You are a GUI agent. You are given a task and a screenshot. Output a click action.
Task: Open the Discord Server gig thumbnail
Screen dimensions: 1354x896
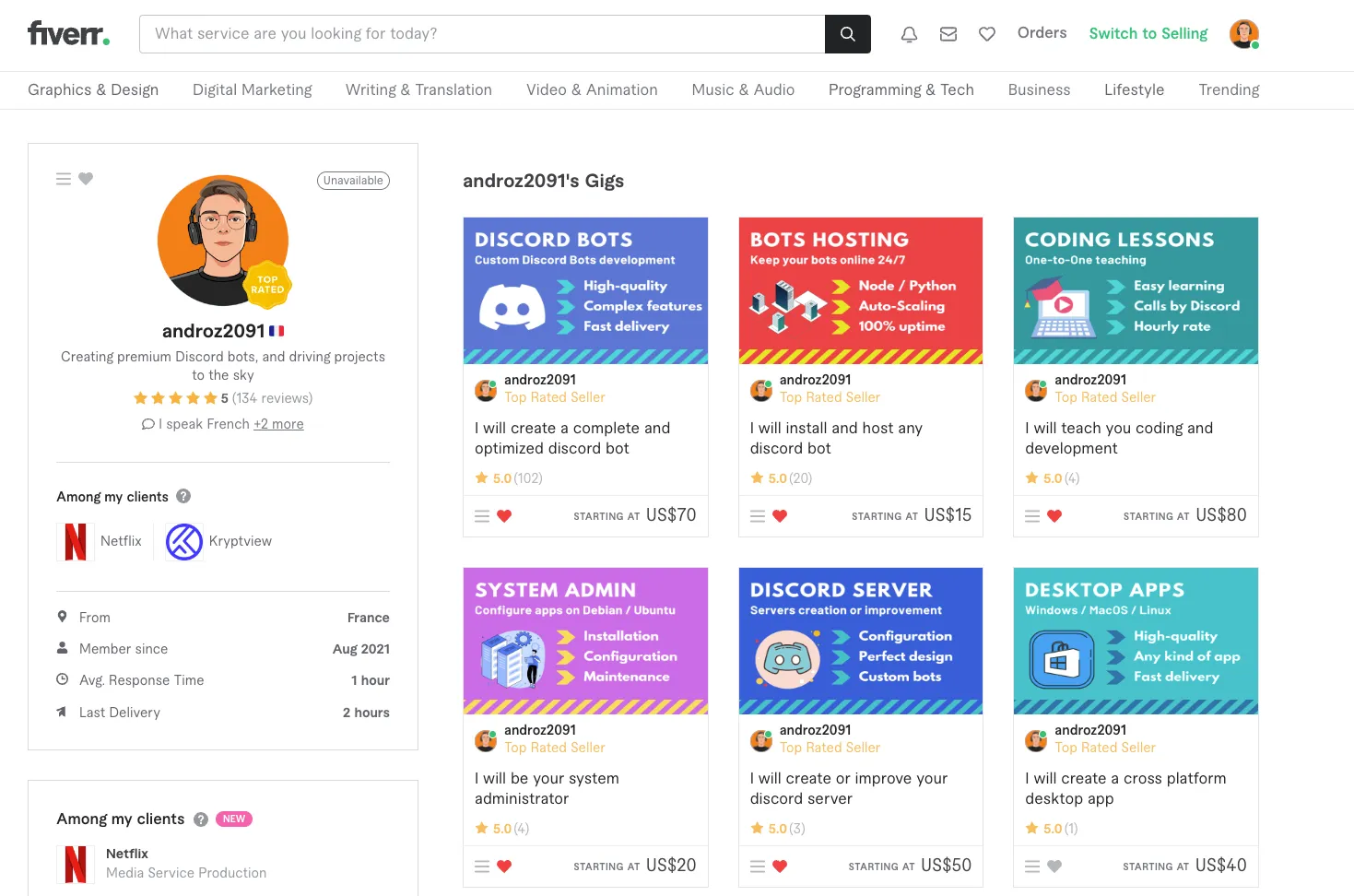pyautogui.click(x=860, y=641)
